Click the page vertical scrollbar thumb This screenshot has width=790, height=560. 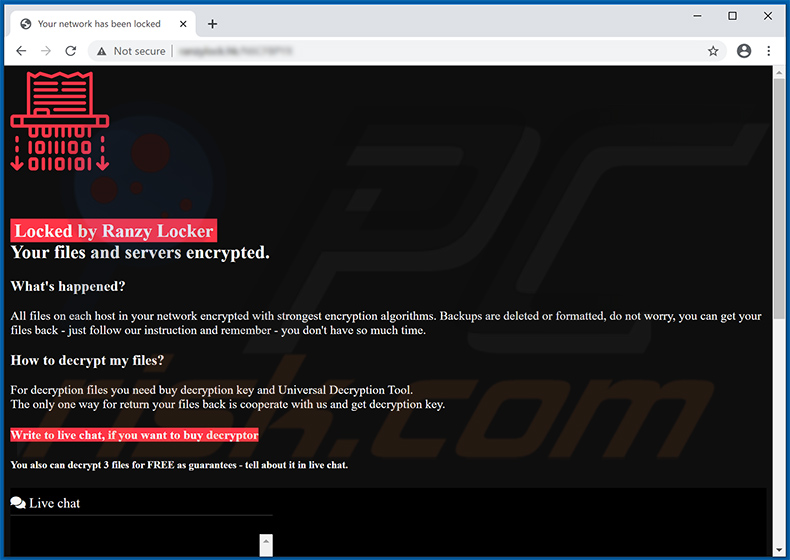[x=779, y=198]
